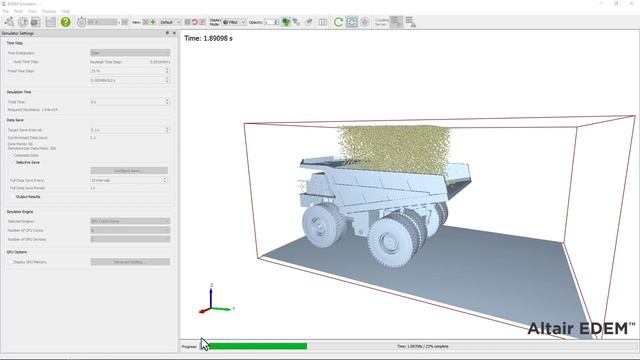Open the Number of GPU Devices dropdown
The width and height of the screenshot is (640, 360).
point(130,239)
